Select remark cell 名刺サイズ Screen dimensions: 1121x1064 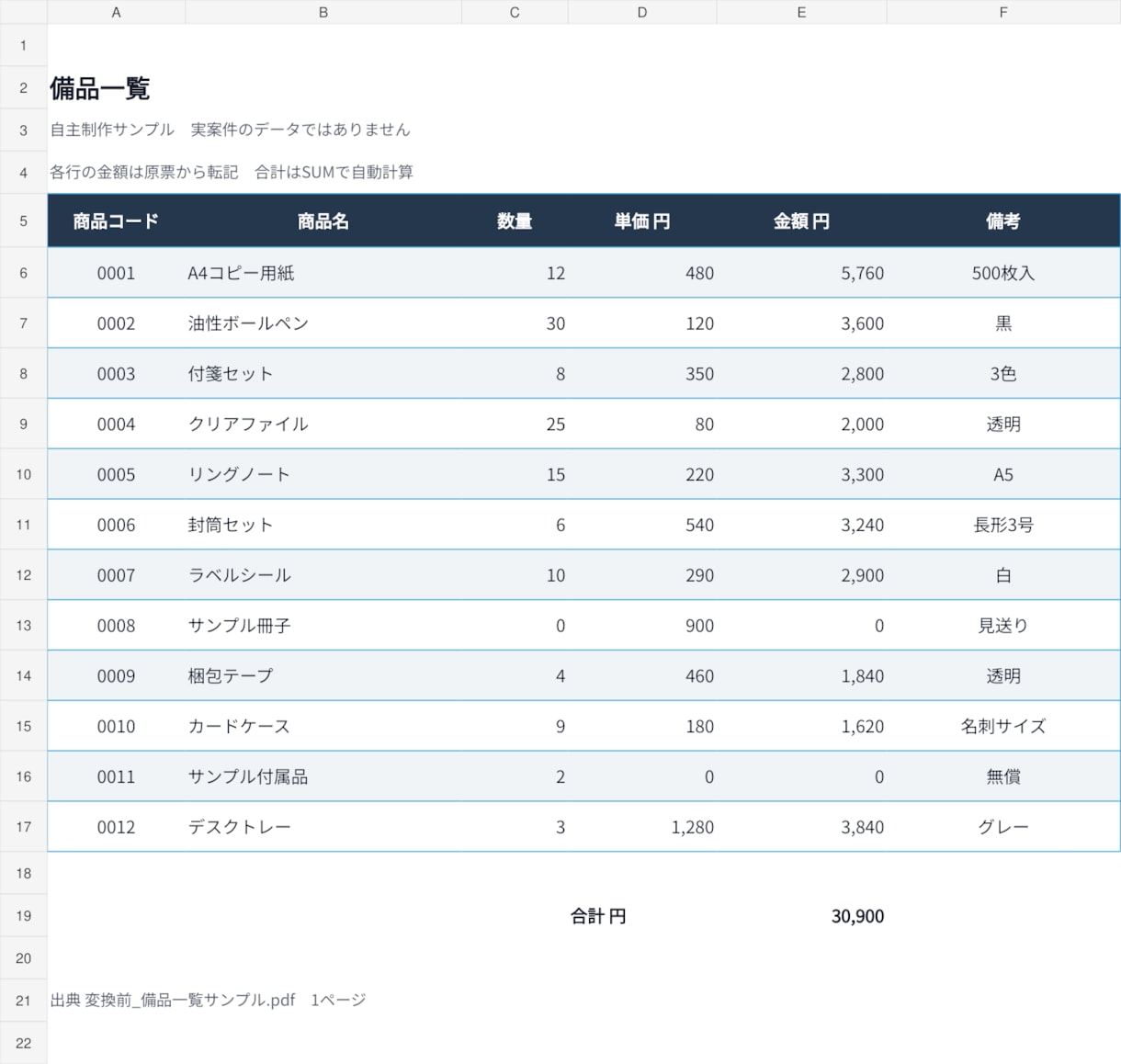[x=1003, y=727]
